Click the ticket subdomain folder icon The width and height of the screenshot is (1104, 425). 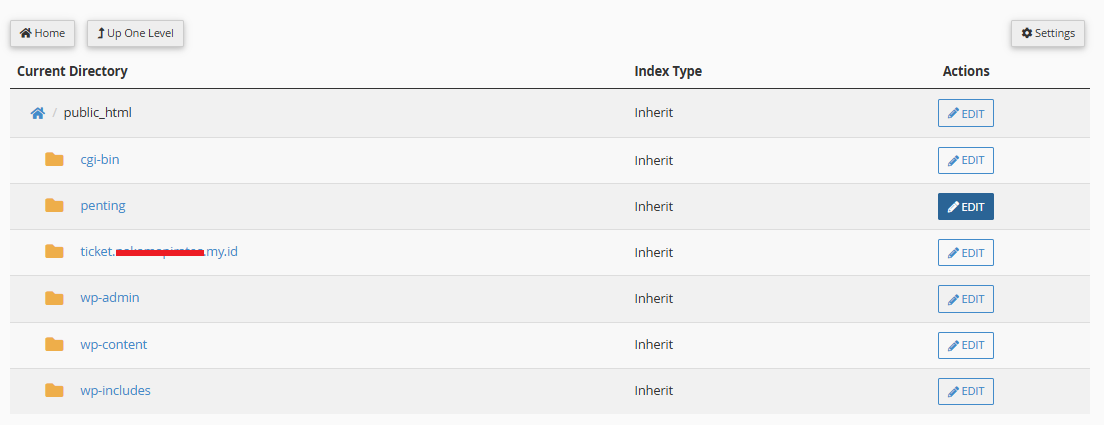[x=54, y=251]
